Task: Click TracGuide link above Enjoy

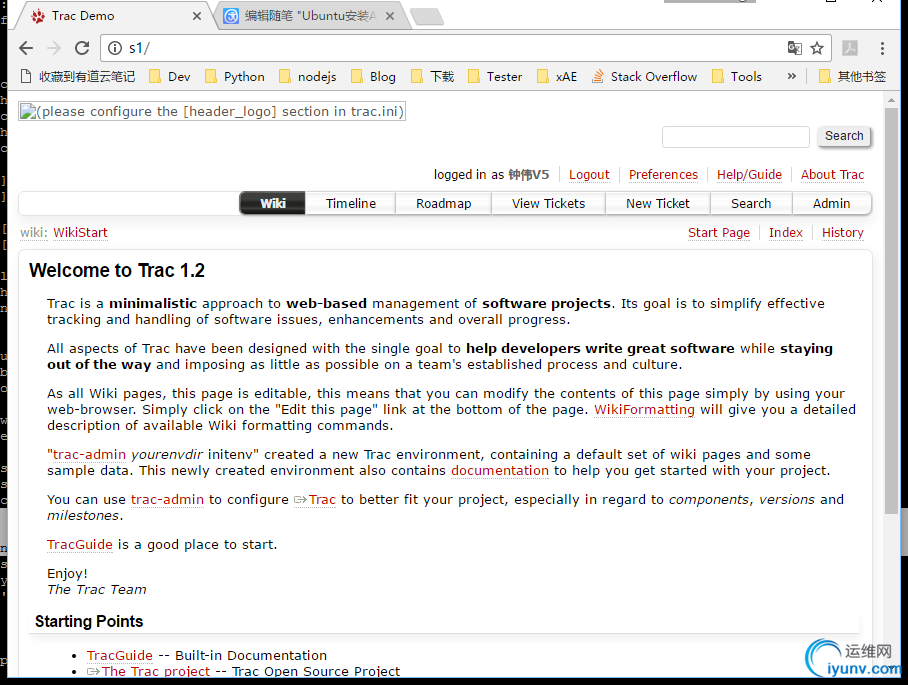Action: [80, 544]
